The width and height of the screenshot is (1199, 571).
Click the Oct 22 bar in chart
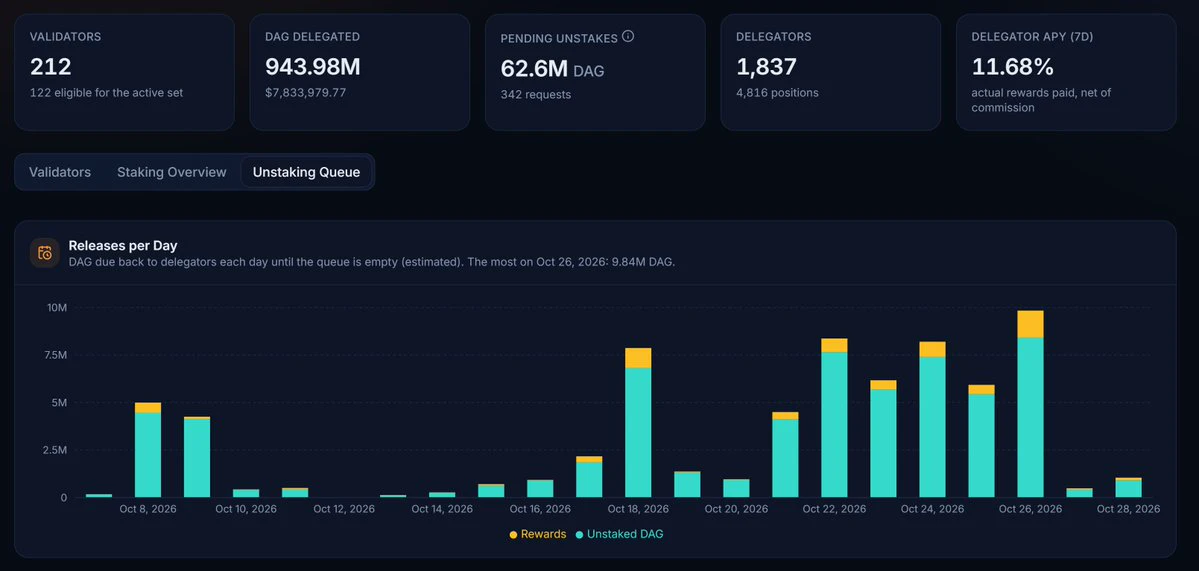[x=834, y=418]
